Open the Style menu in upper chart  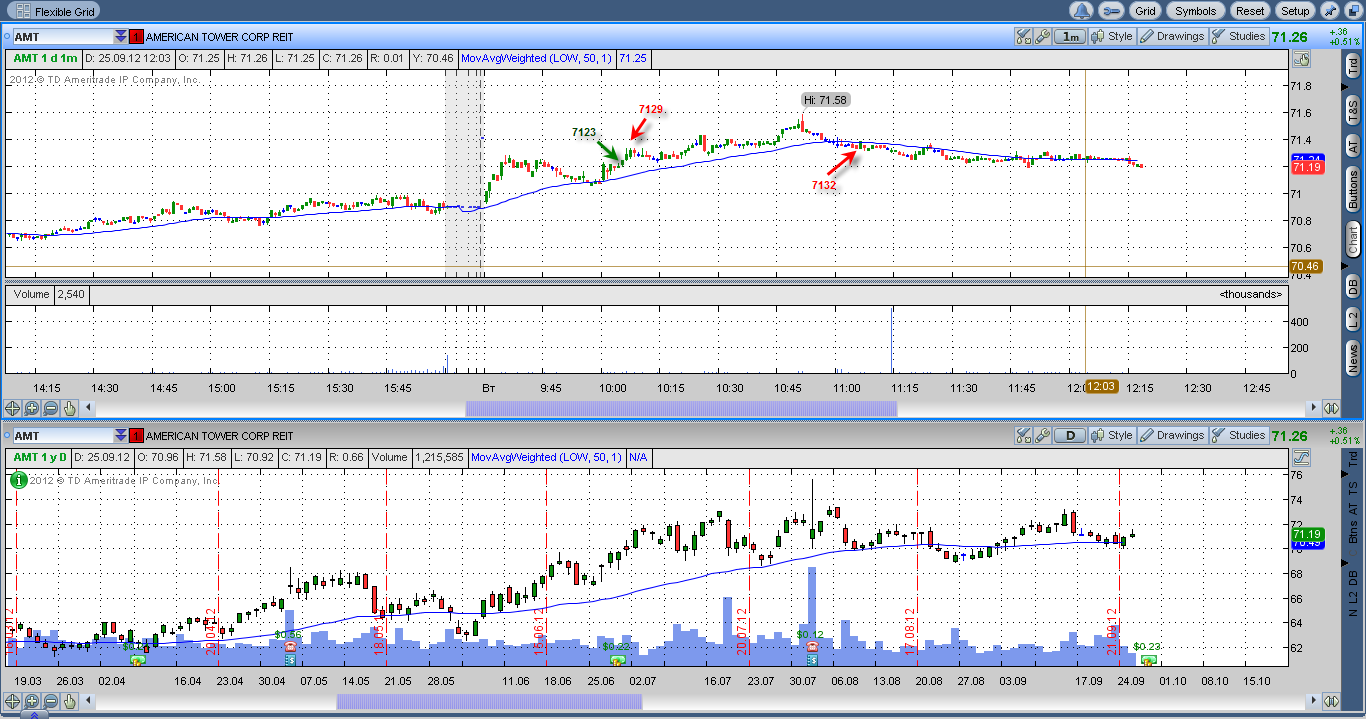pyautogui.click(x=1114, y=37)
